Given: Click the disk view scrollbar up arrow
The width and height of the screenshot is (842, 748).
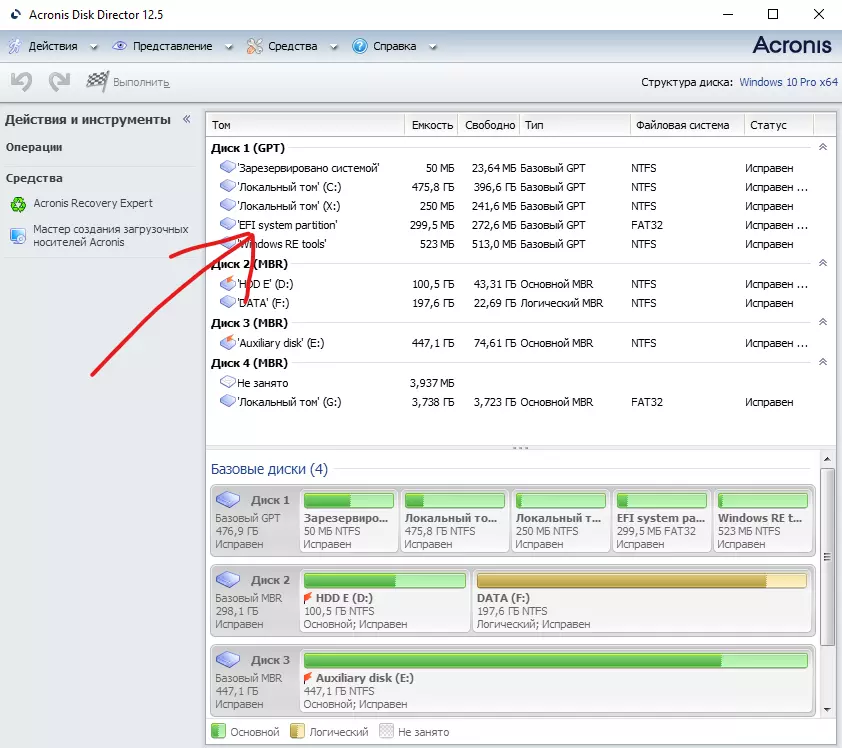Looking at the screenshot, I should click(x=827, y=459).
